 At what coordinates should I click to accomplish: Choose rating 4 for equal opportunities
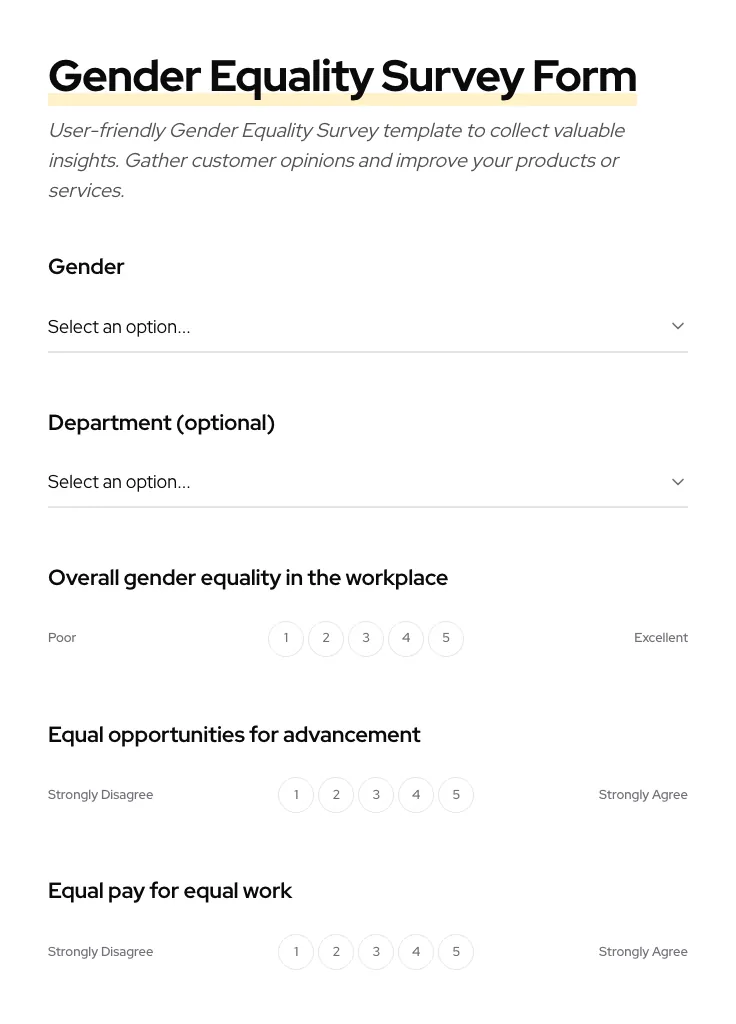point(416,794)
